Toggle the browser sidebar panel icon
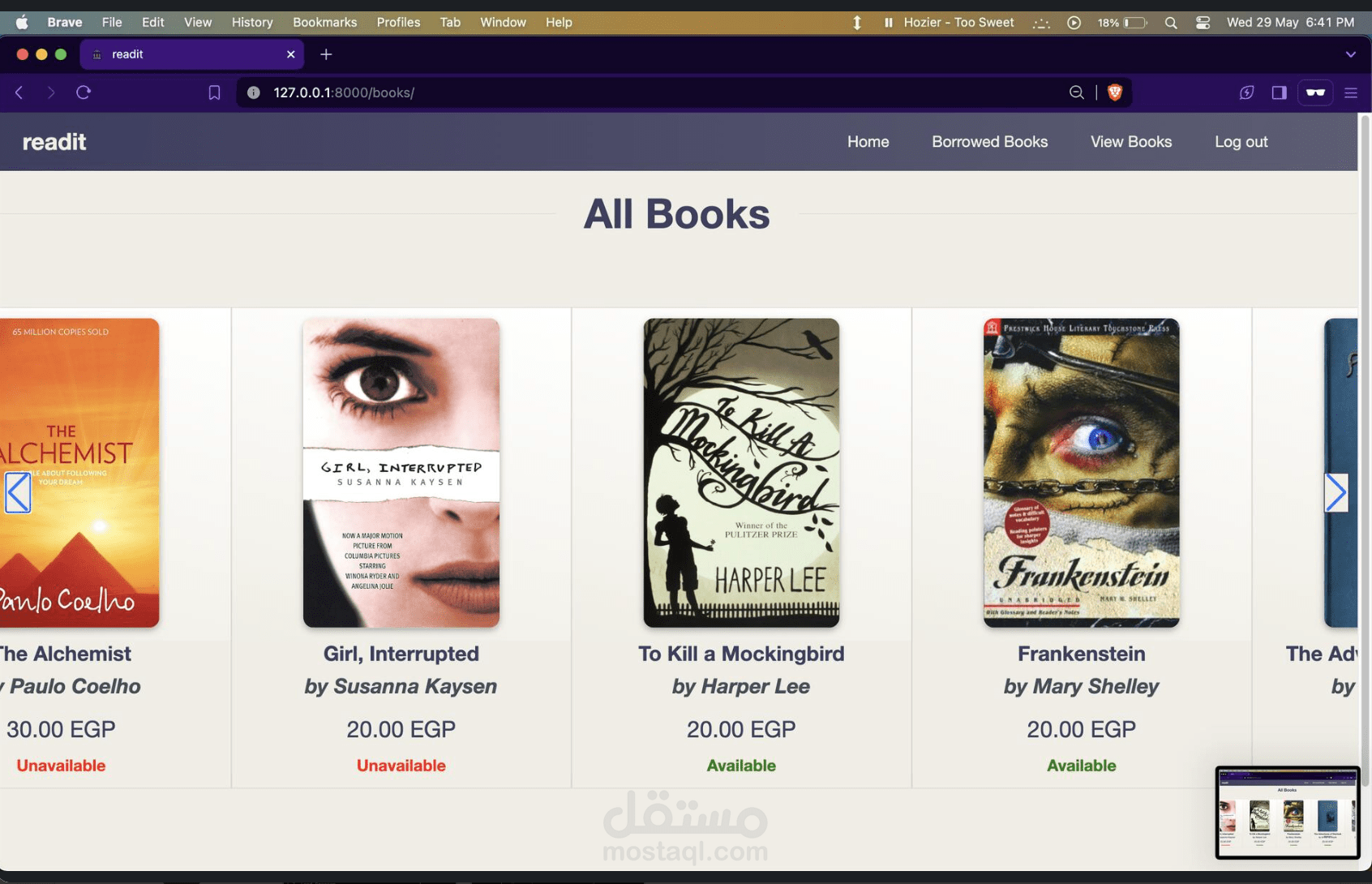This screenshot has height=884, width=1372. tap(1279, 92)
